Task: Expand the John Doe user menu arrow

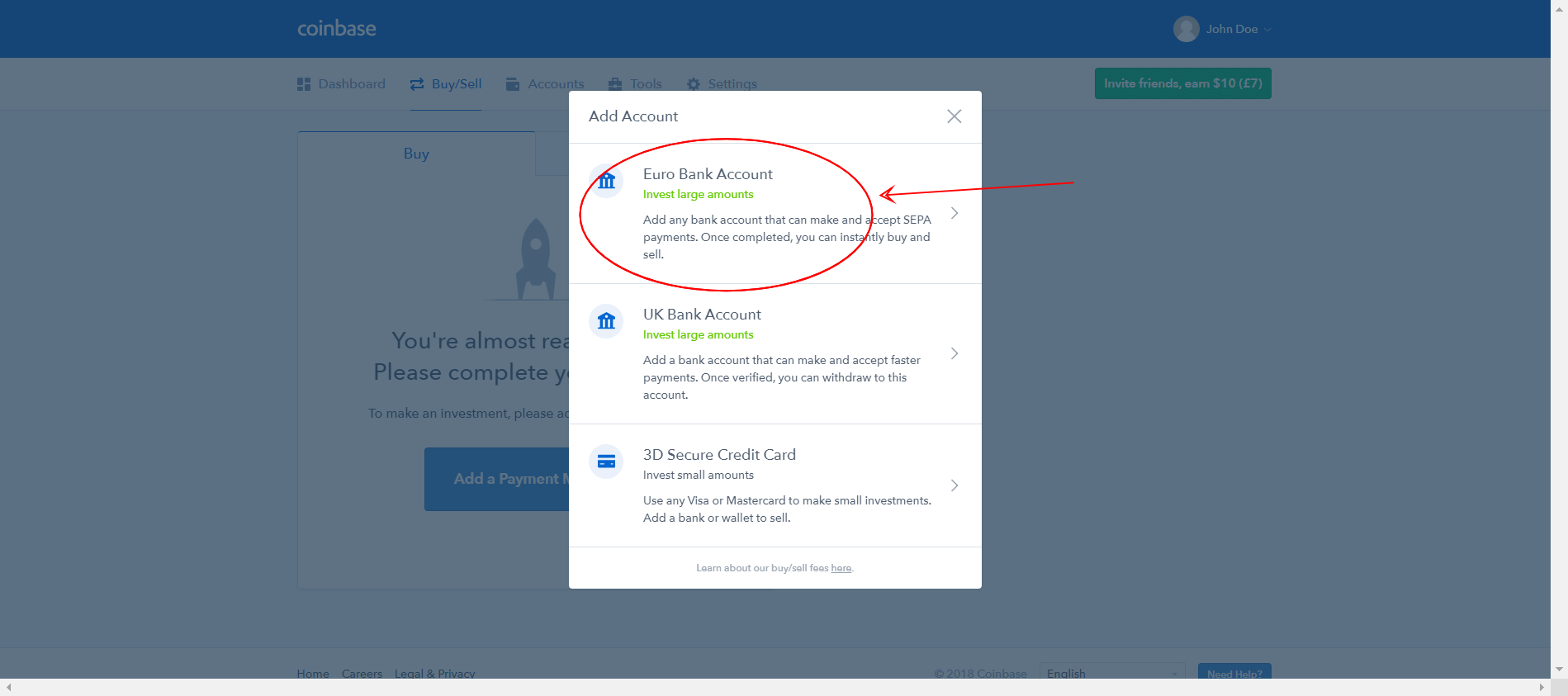Action: [1267, 30]
